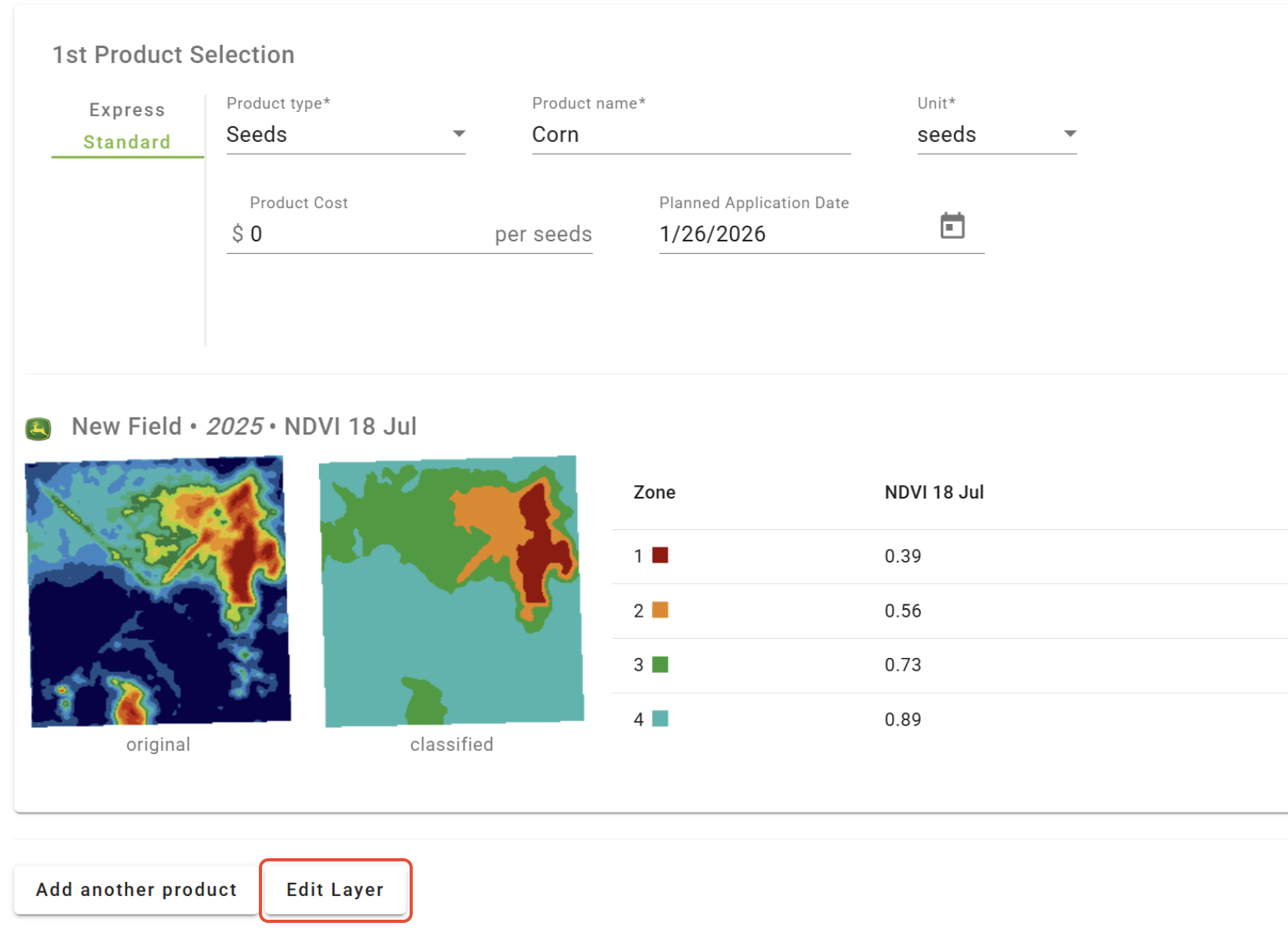Switch to the Express tab
Viewport: 1288px width, 930px height.
127,110
